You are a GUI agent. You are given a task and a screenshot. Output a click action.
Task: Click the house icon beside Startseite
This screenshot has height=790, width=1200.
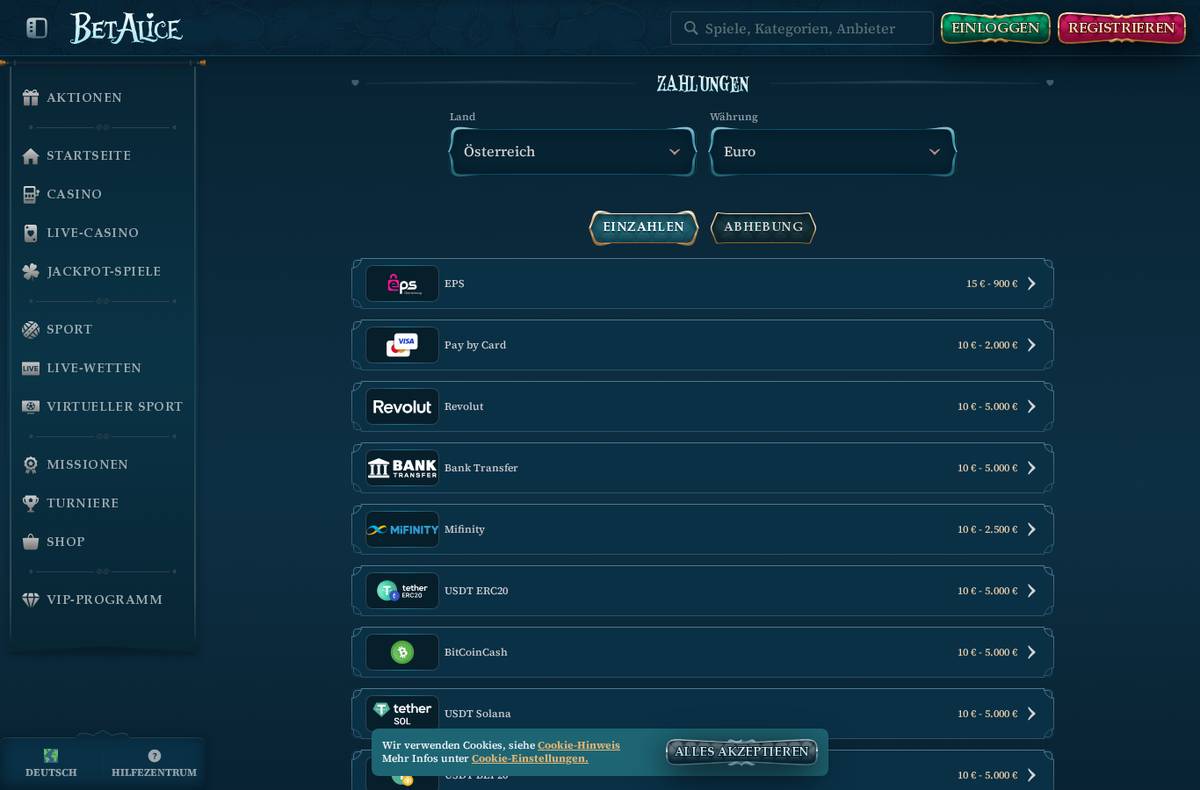pos(31,156)
